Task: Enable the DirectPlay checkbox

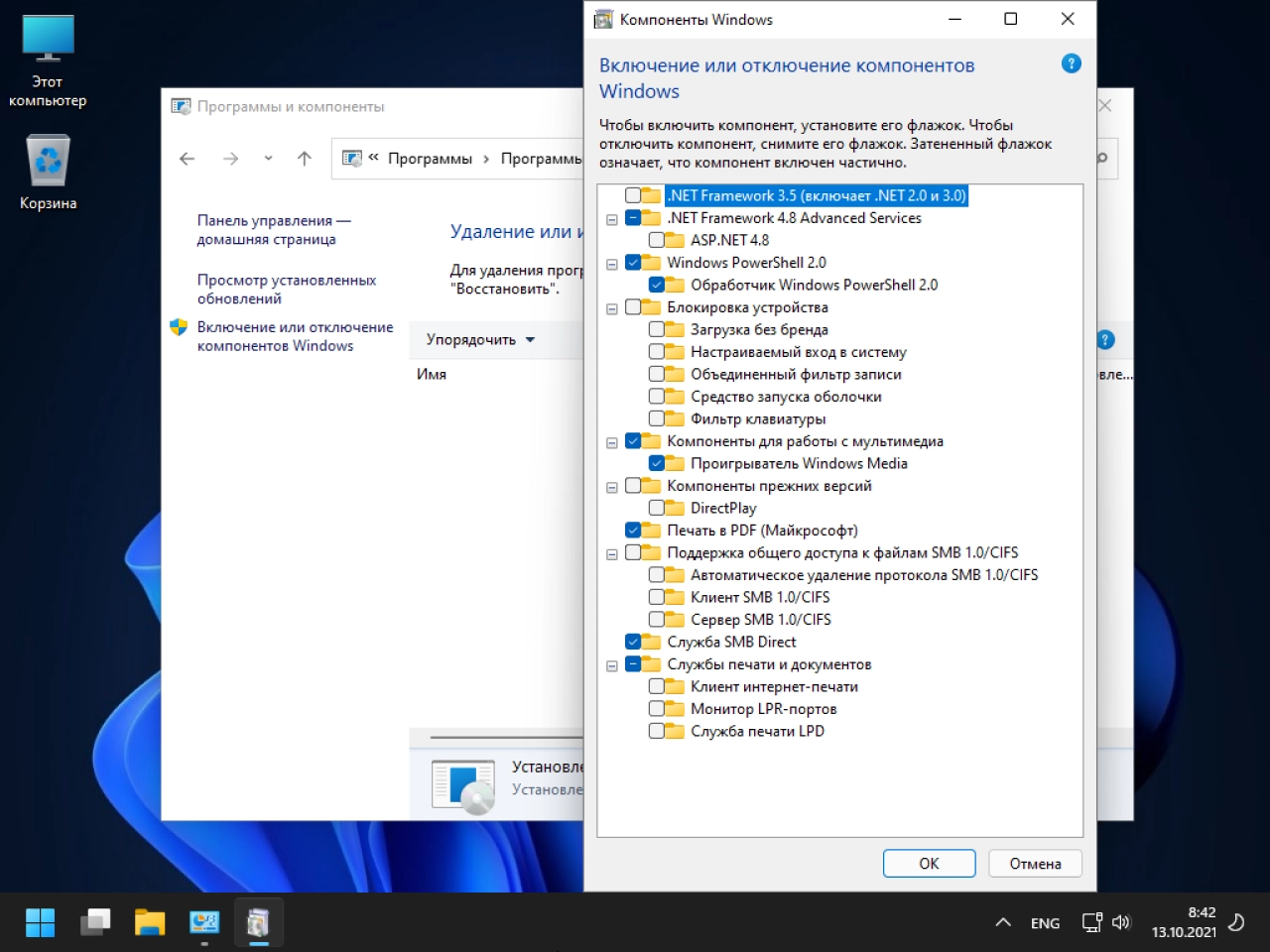Action: (x=657, y=508)
